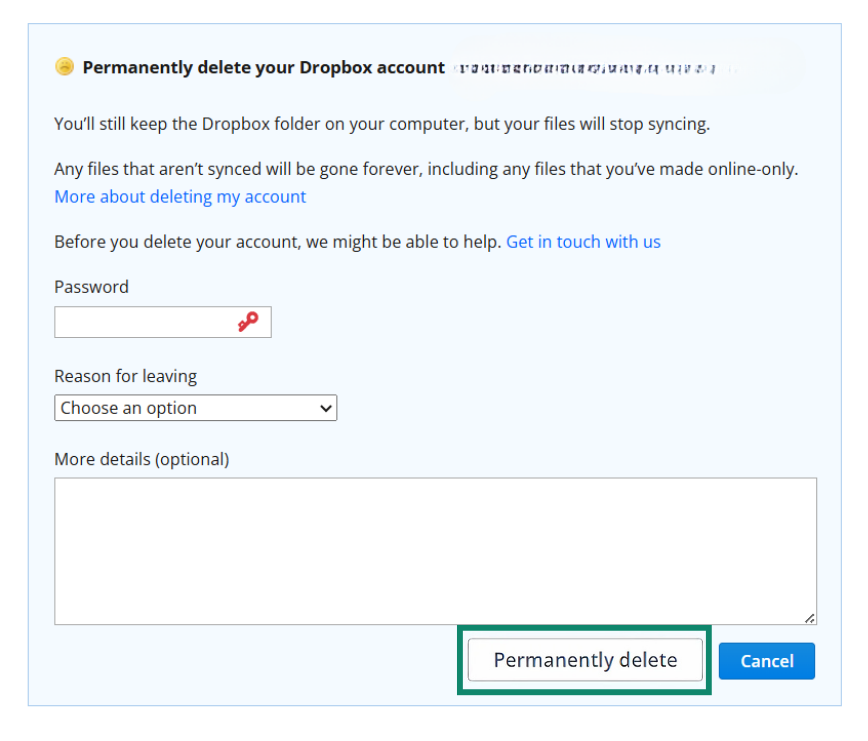Expand the reasons list to pick an option
Image resolution: width=868 pixels, height=741 pixels.
[x=195, y=408]
